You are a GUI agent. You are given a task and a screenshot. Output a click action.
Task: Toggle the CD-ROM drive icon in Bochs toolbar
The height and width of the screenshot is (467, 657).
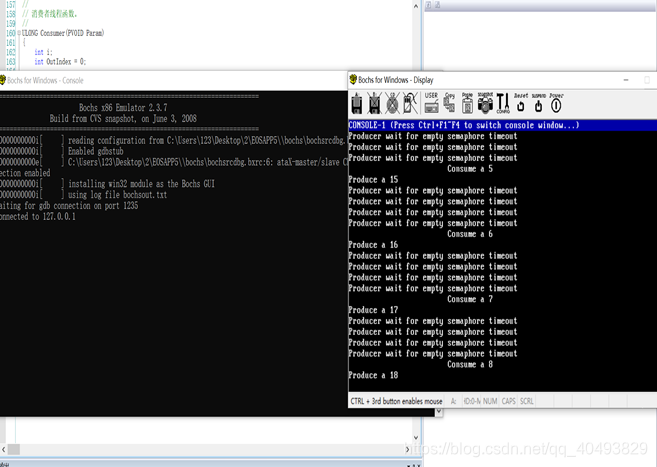click(x=393, y=103)
